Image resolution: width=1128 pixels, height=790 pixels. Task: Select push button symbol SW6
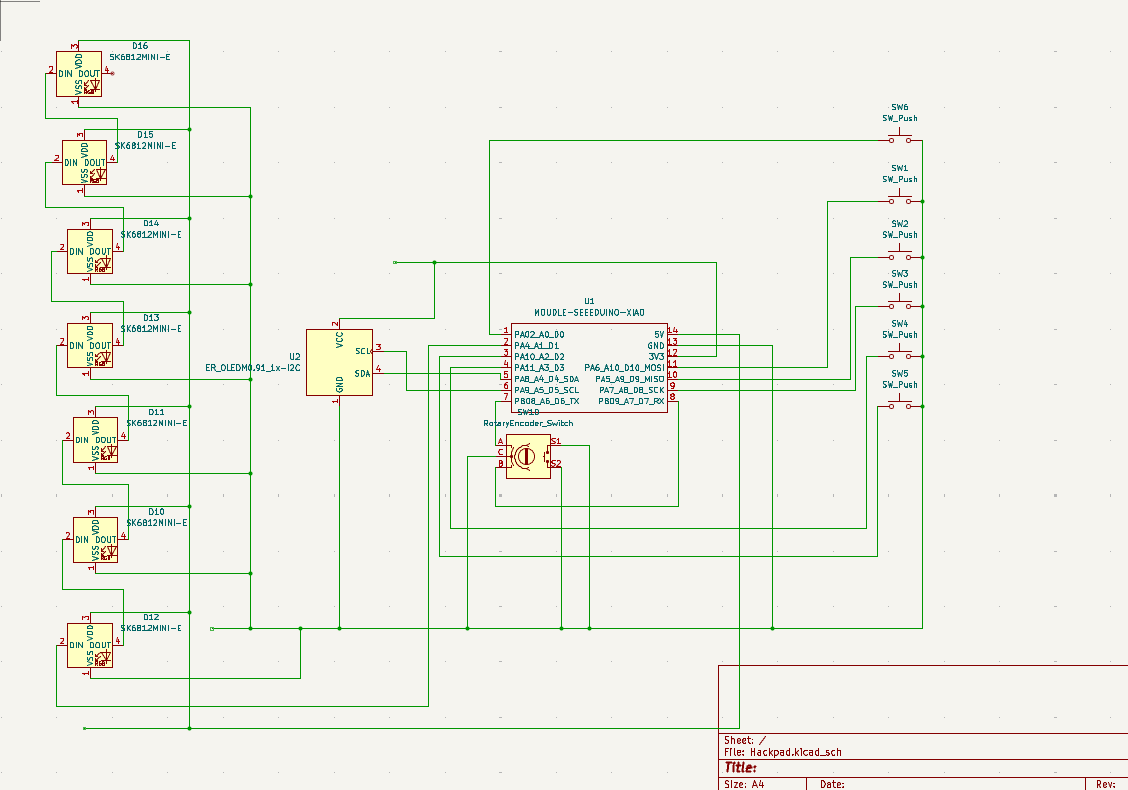point(899,137)
